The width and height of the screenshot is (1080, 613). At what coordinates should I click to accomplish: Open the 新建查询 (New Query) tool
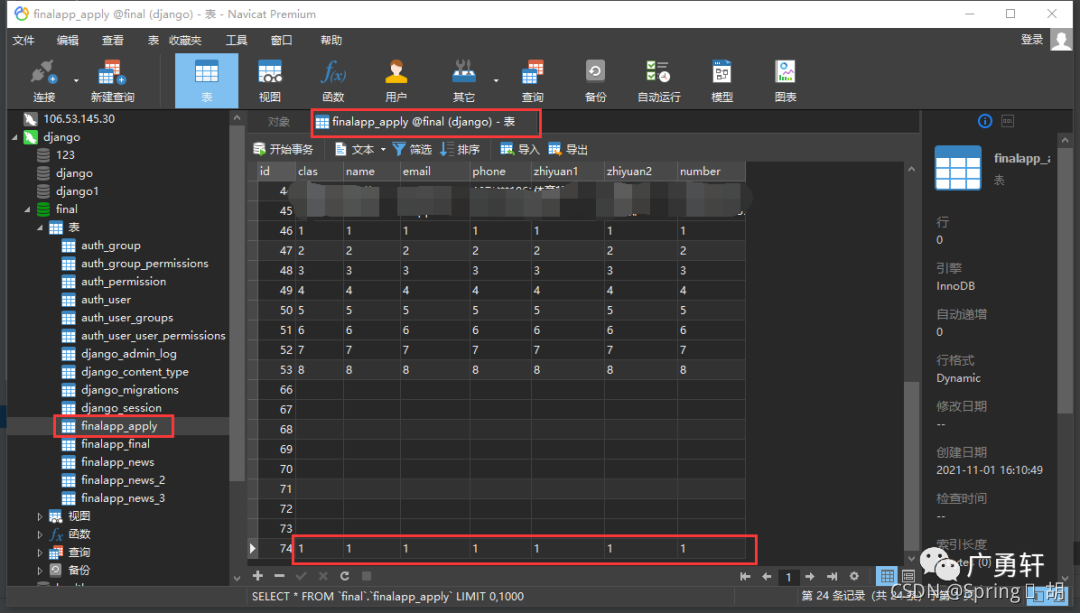112,80
